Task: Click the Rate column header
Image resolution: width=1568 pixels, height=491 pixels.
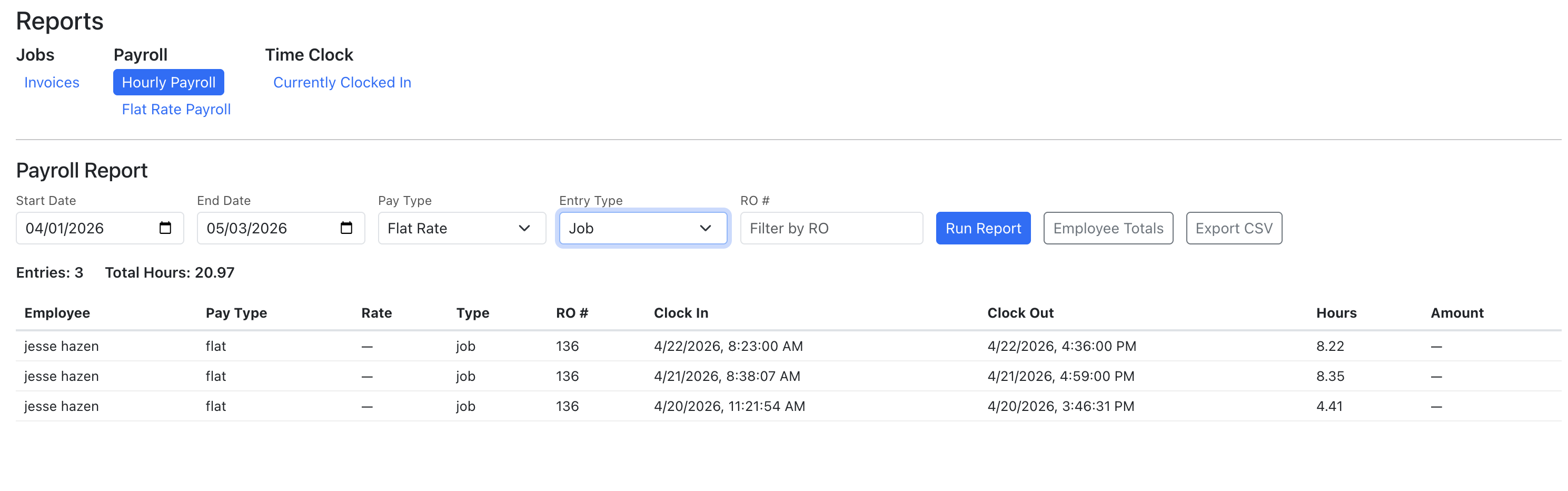Action: [x=377, y=312]
